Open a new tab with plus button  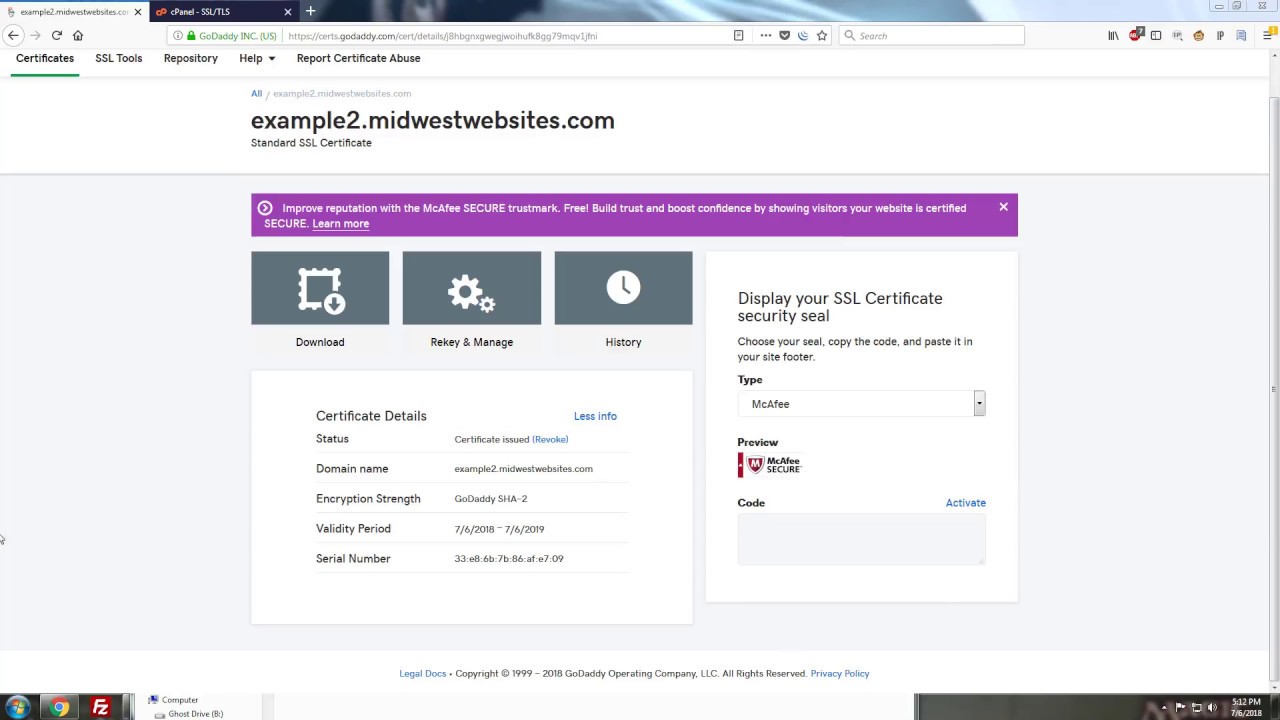tap(311, 11)
